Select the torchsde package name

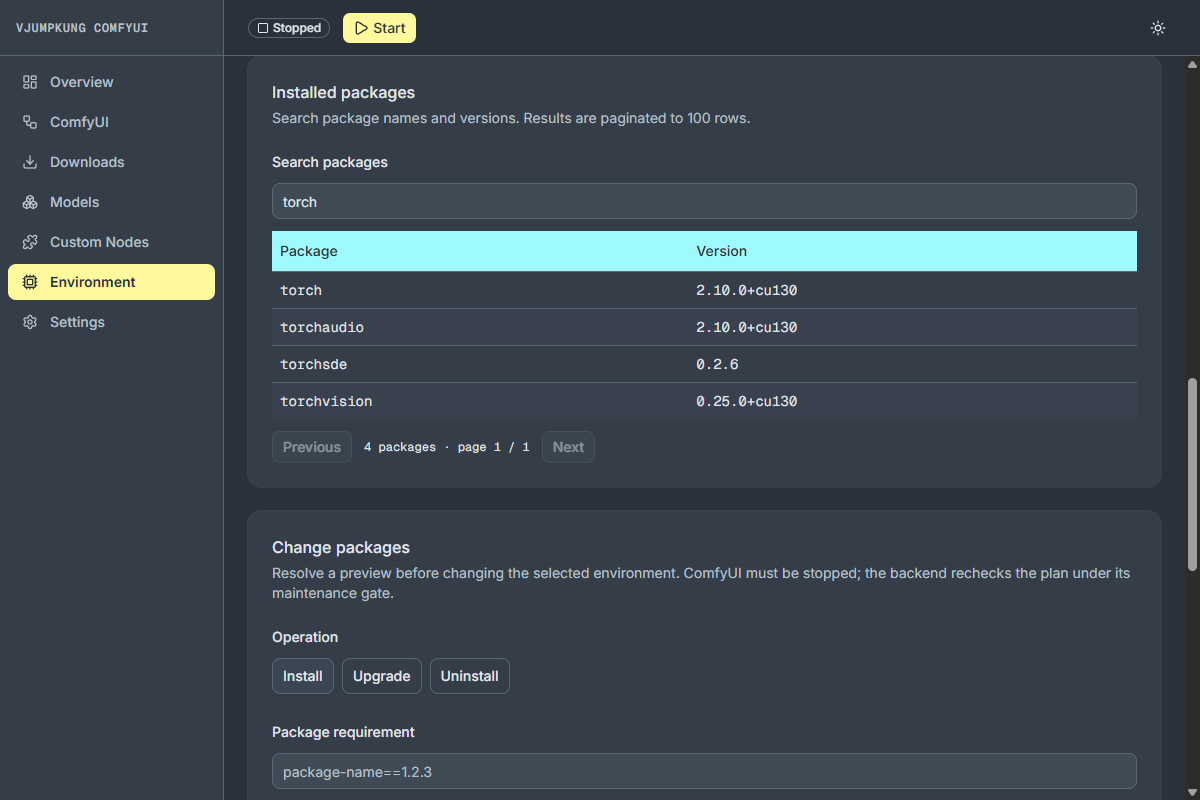coord(314,364)
